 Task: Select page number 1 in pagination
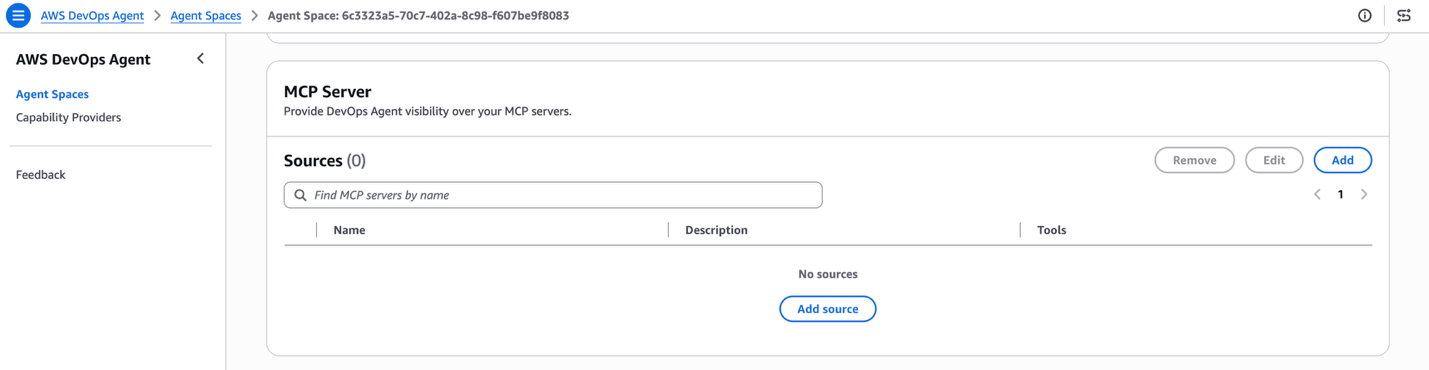pos(1340,194)
